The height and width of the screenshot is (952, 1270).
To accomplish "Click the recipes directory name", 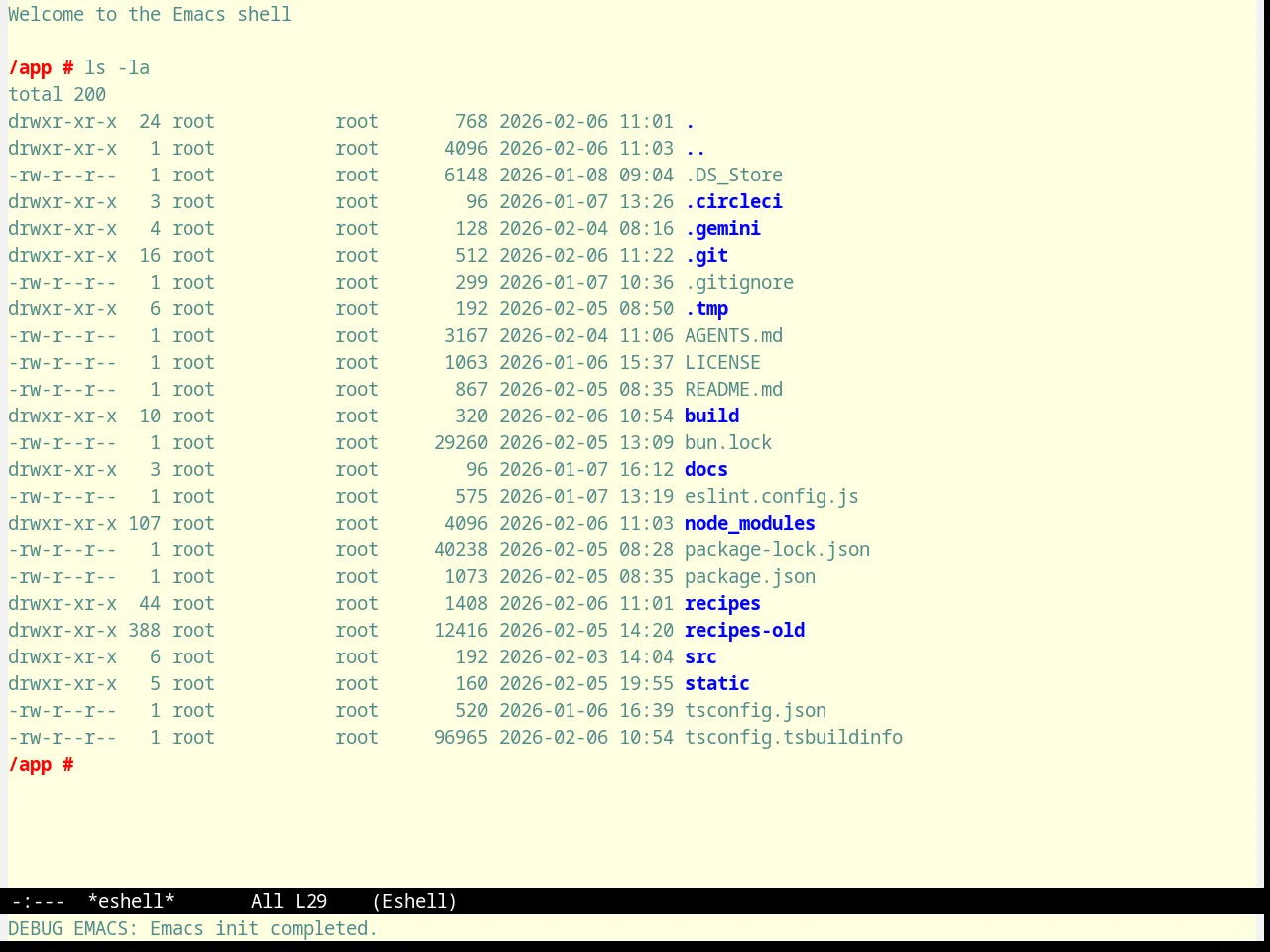I will tap(722, 604).
